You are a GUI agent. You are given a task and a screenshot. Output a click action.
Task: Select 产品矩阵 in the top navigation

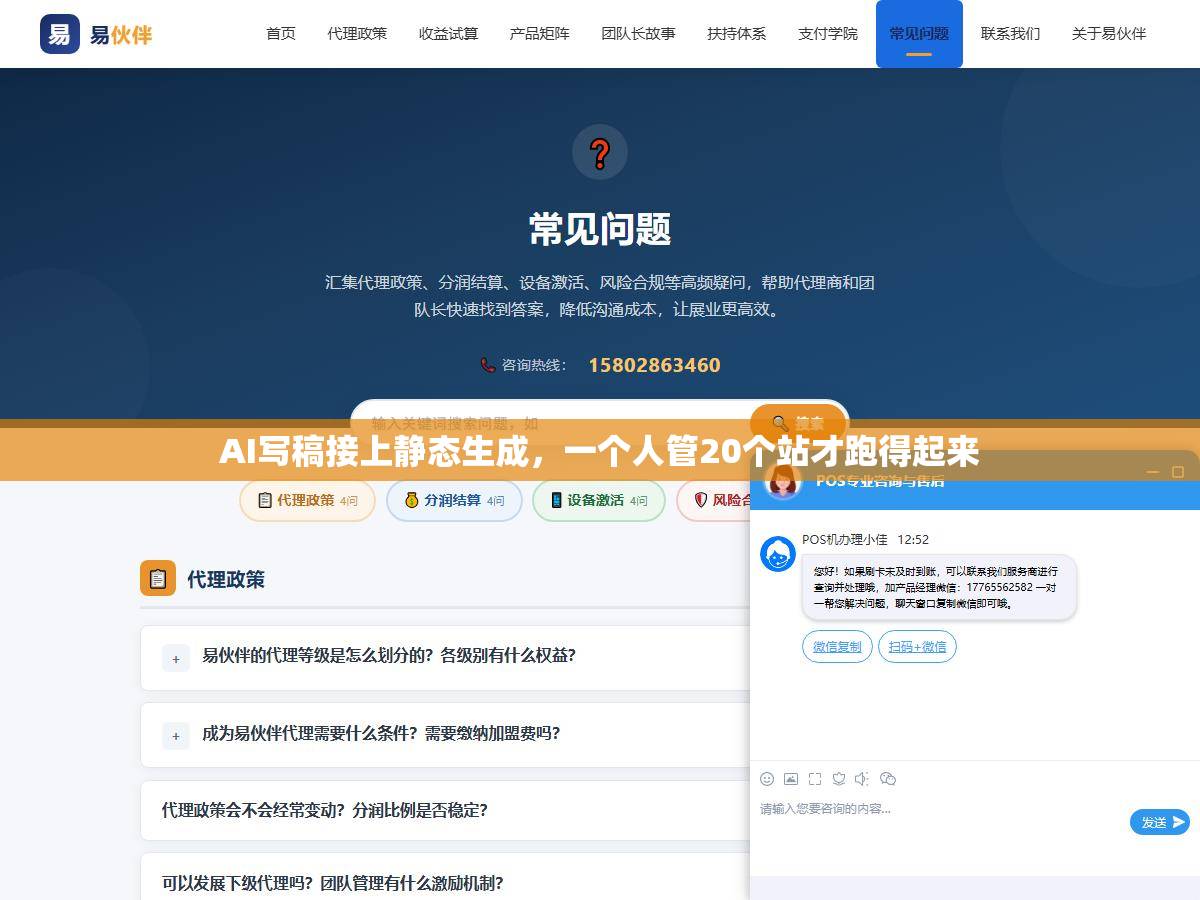coord(539,34)
